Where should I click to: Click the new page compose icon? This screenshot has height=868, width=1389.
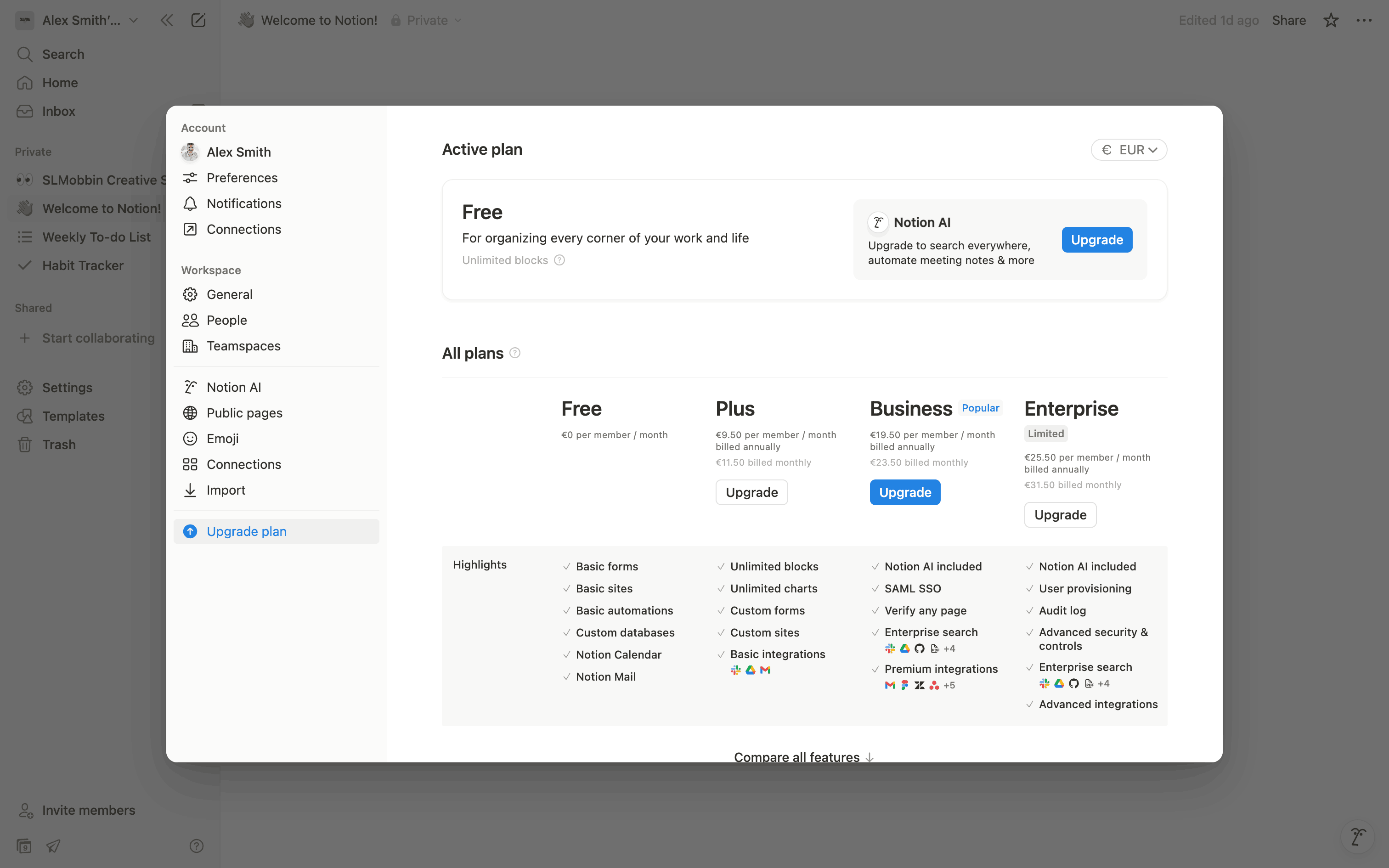(x=198, y=21)
